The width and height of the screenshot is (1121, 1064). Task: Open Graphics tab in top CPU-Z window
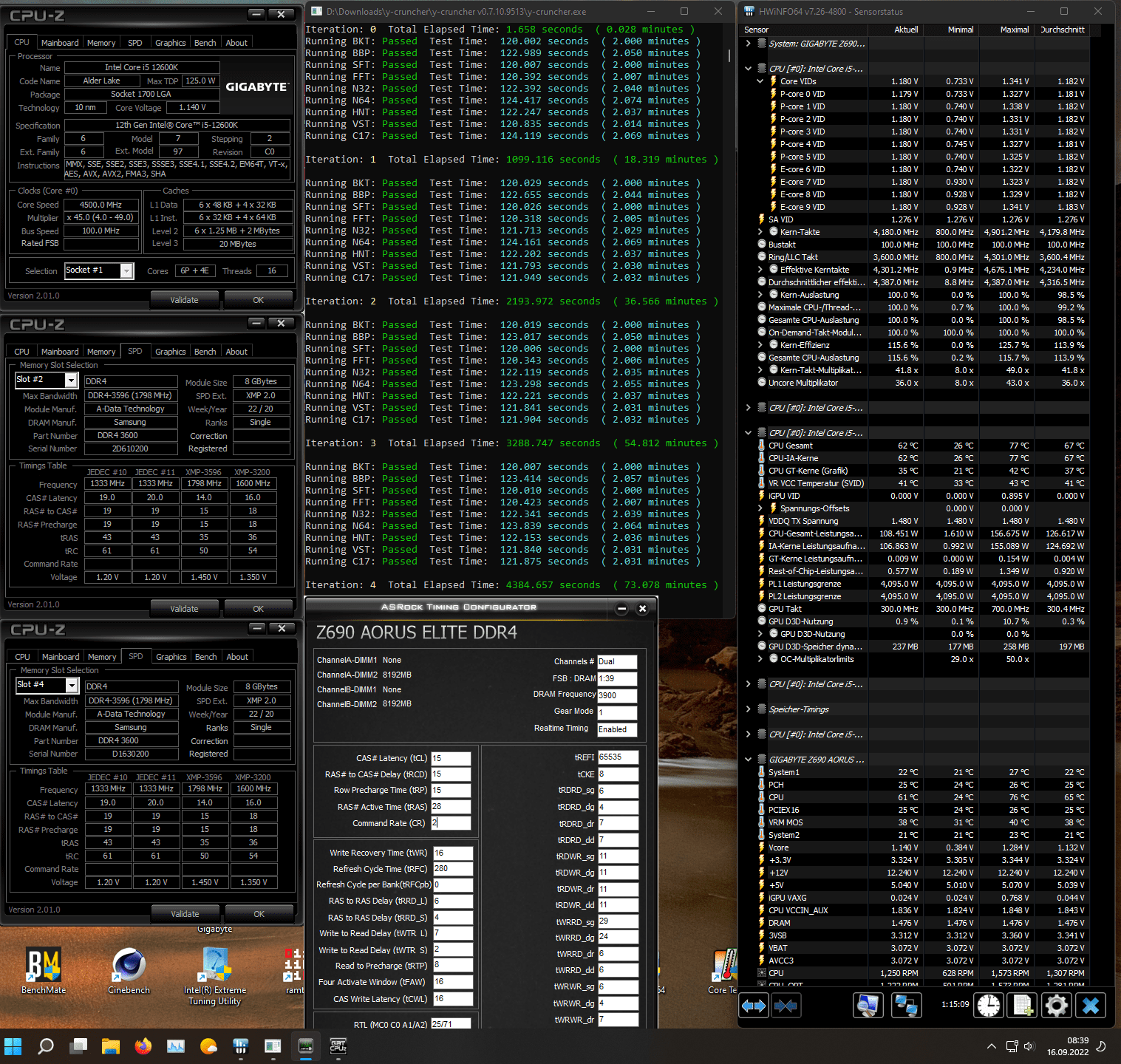(x=171, y=43)
